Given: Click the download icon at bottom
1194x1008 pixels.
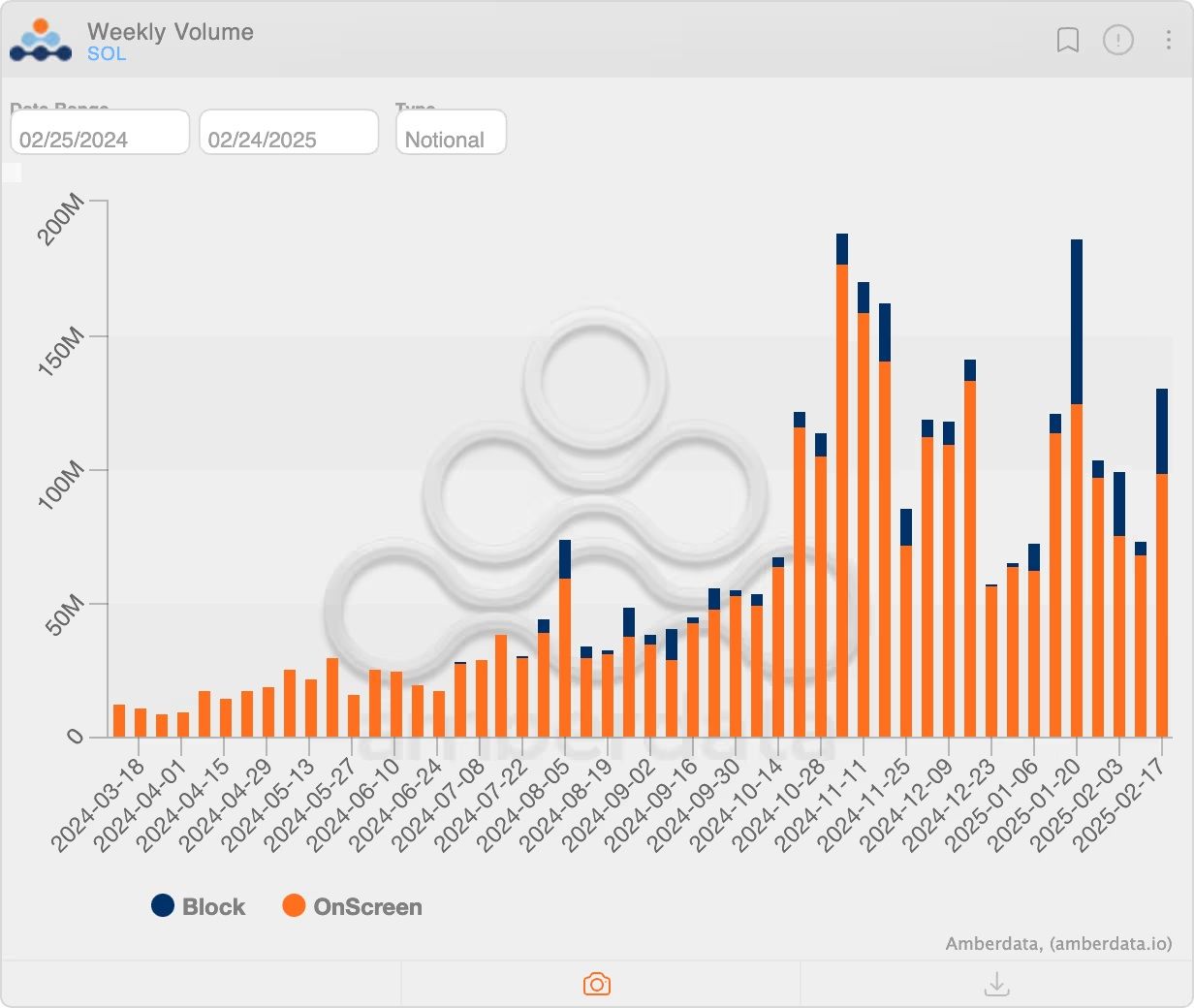Looking at the screenshot, I should point(996,984).
